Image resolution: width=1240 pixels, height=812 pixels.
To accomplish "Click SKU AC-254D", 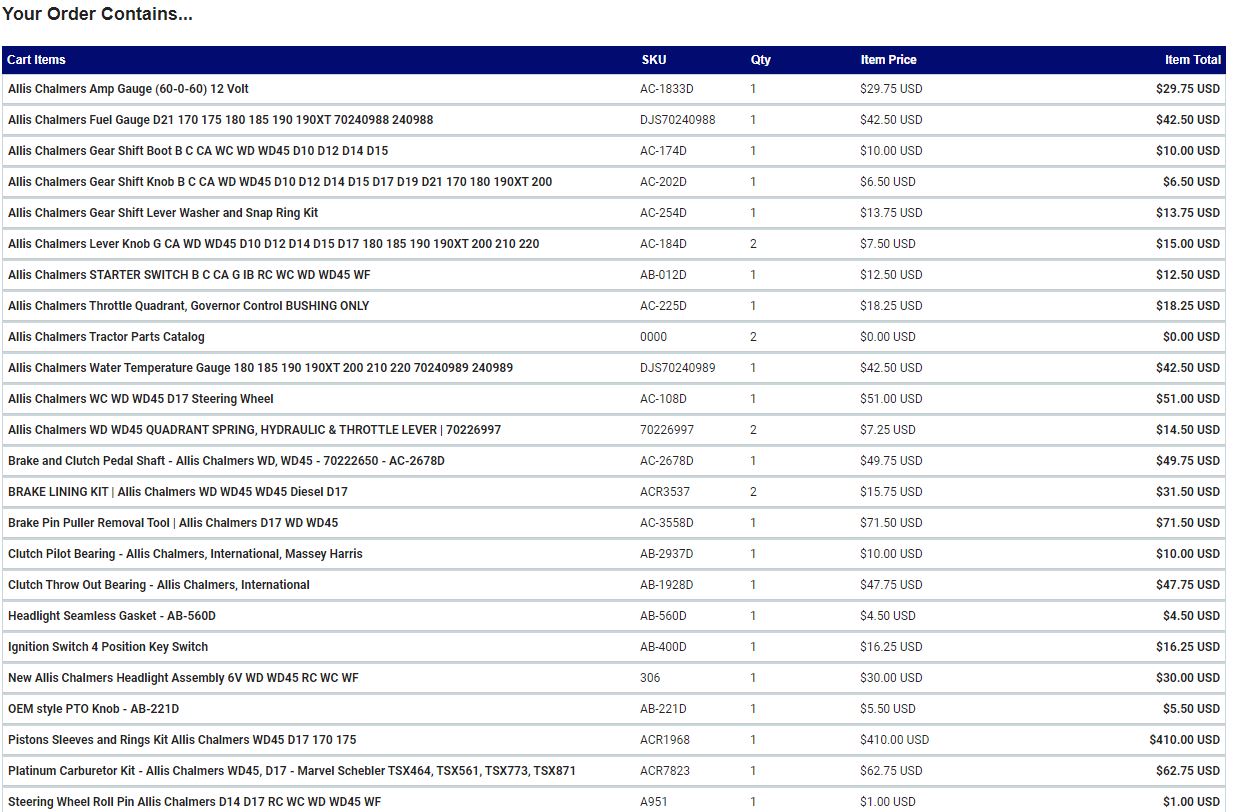I will (x=663, y=213).
